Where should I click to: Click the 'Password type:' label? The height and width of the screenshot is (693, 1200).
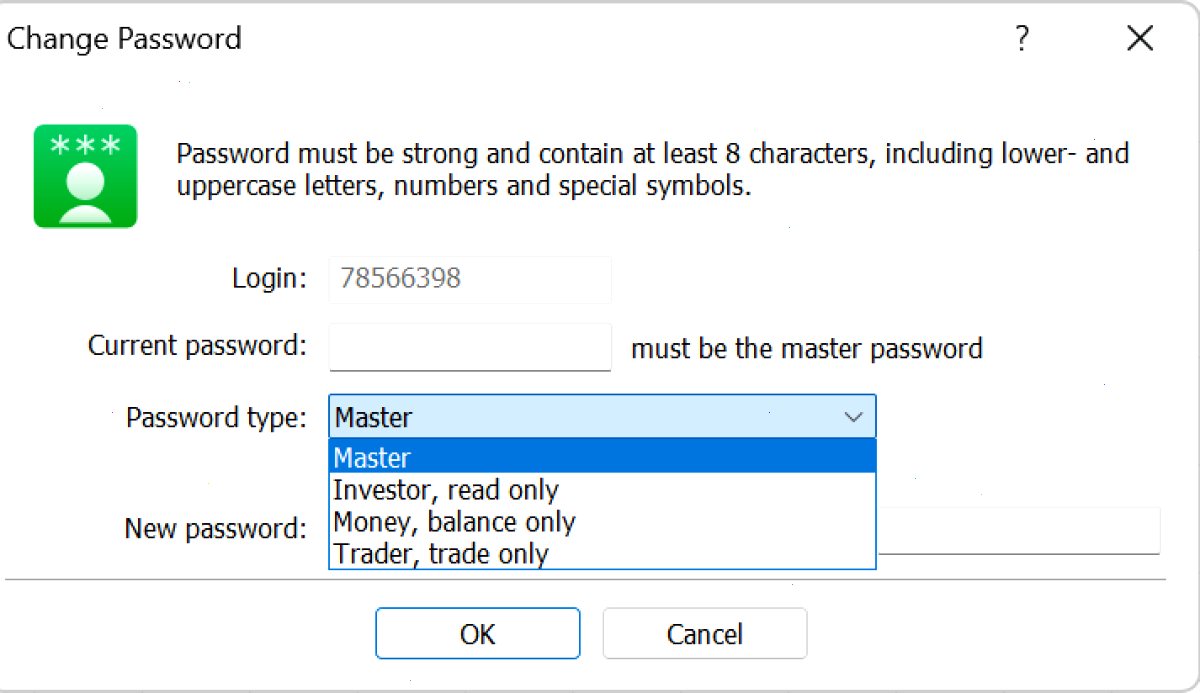pyautogui.click(x=216, y=417)
